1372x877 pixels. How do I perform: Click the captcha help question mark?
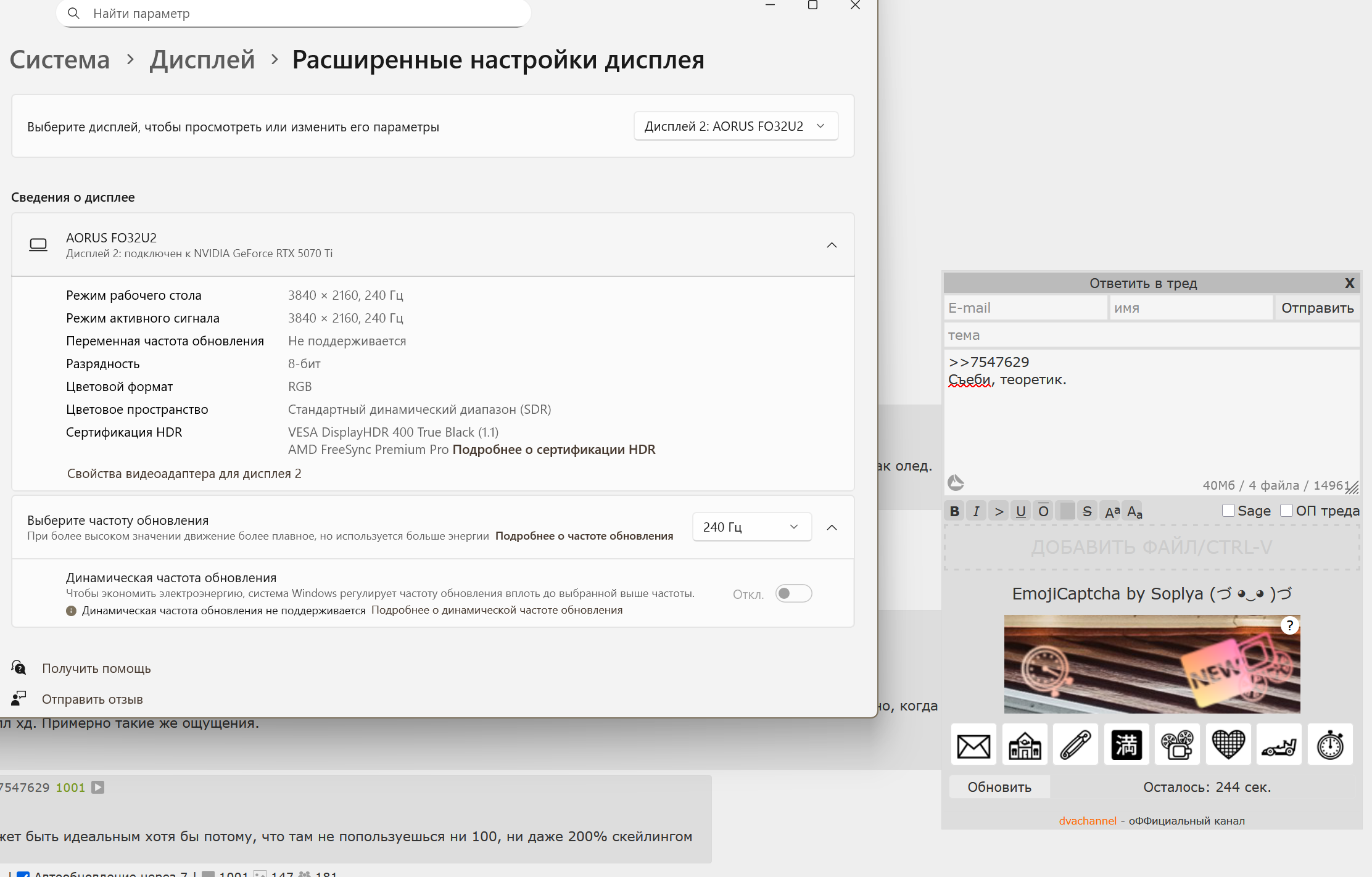(x=1289, y=625)
